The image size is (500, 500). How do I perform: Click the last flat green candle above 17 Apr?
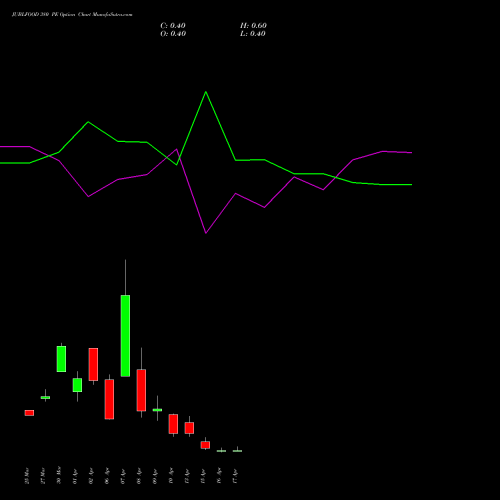tap(237, 451)
